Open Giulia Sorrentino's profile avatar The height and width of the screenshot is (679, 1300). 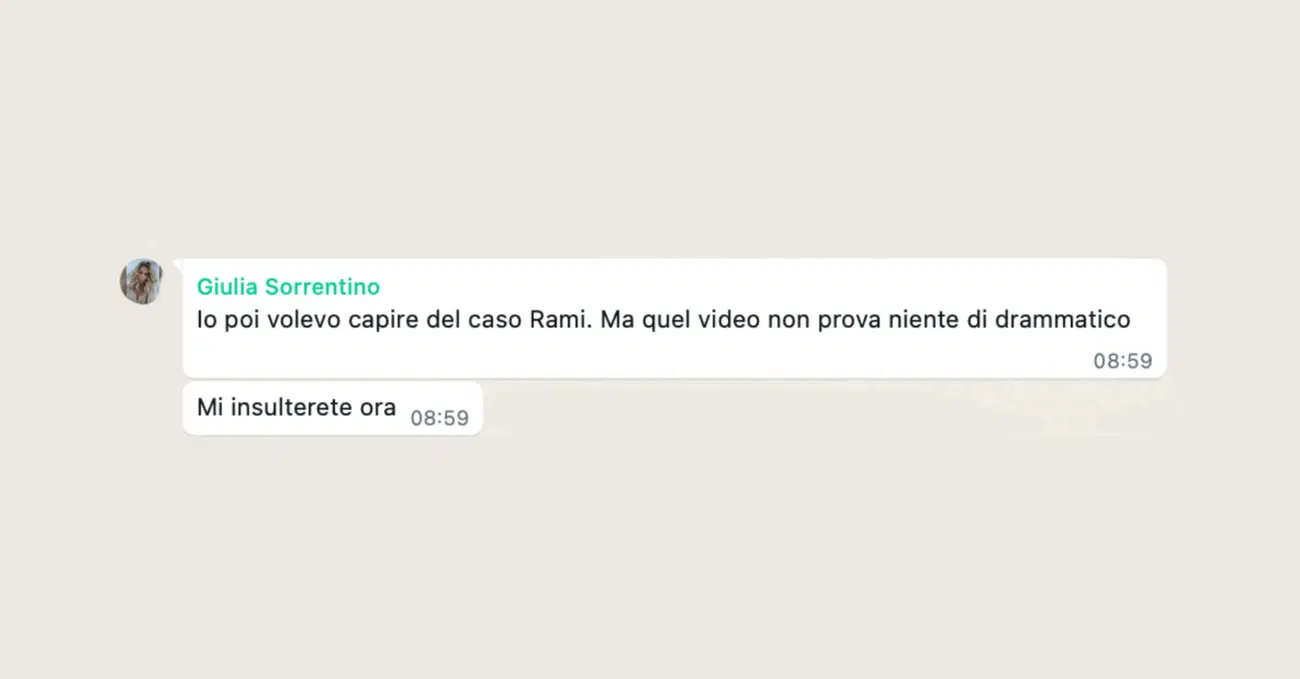(142, 282)
